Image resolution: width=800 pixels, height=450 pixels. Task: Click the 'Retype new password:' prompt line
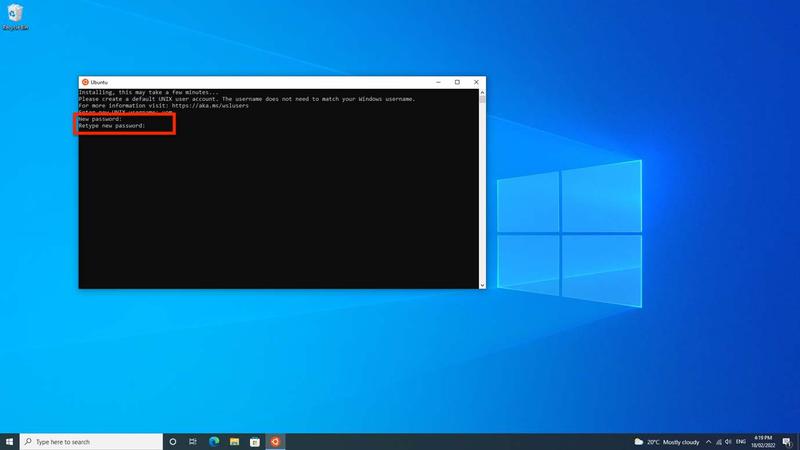coord(112,126)
